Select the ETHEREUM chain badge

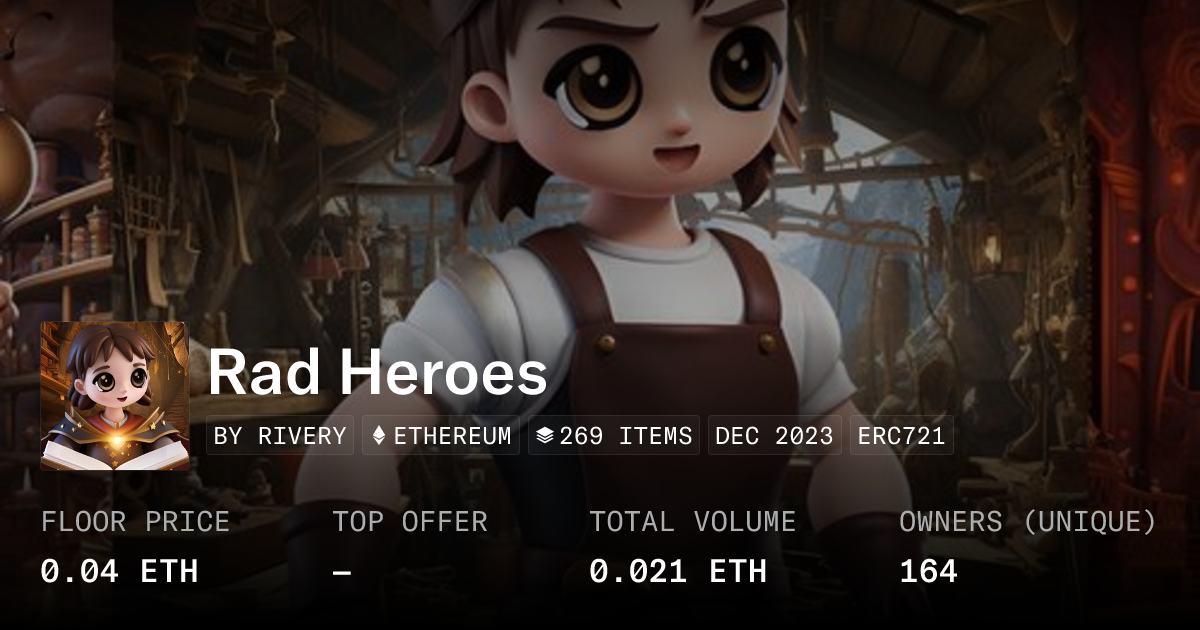pyautogui.click(x=441, y=436)
